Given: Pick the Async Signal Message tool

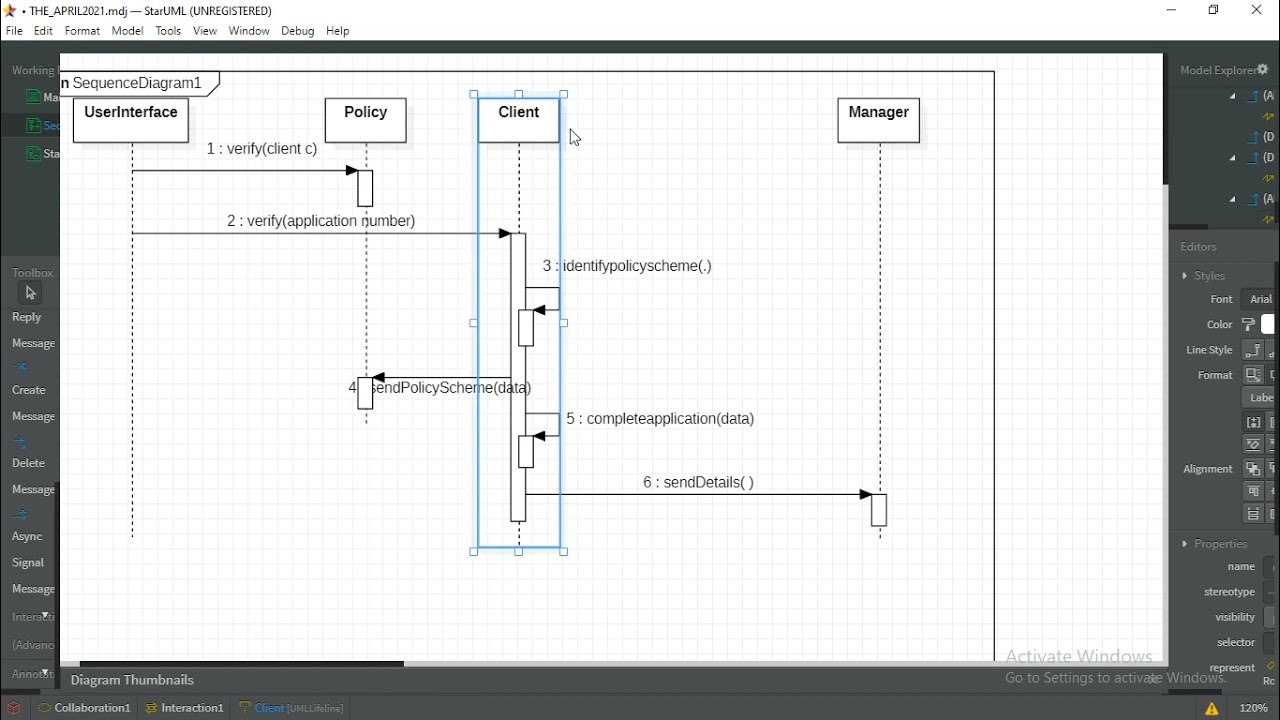Looking at the screenshot, I should 32,552.
